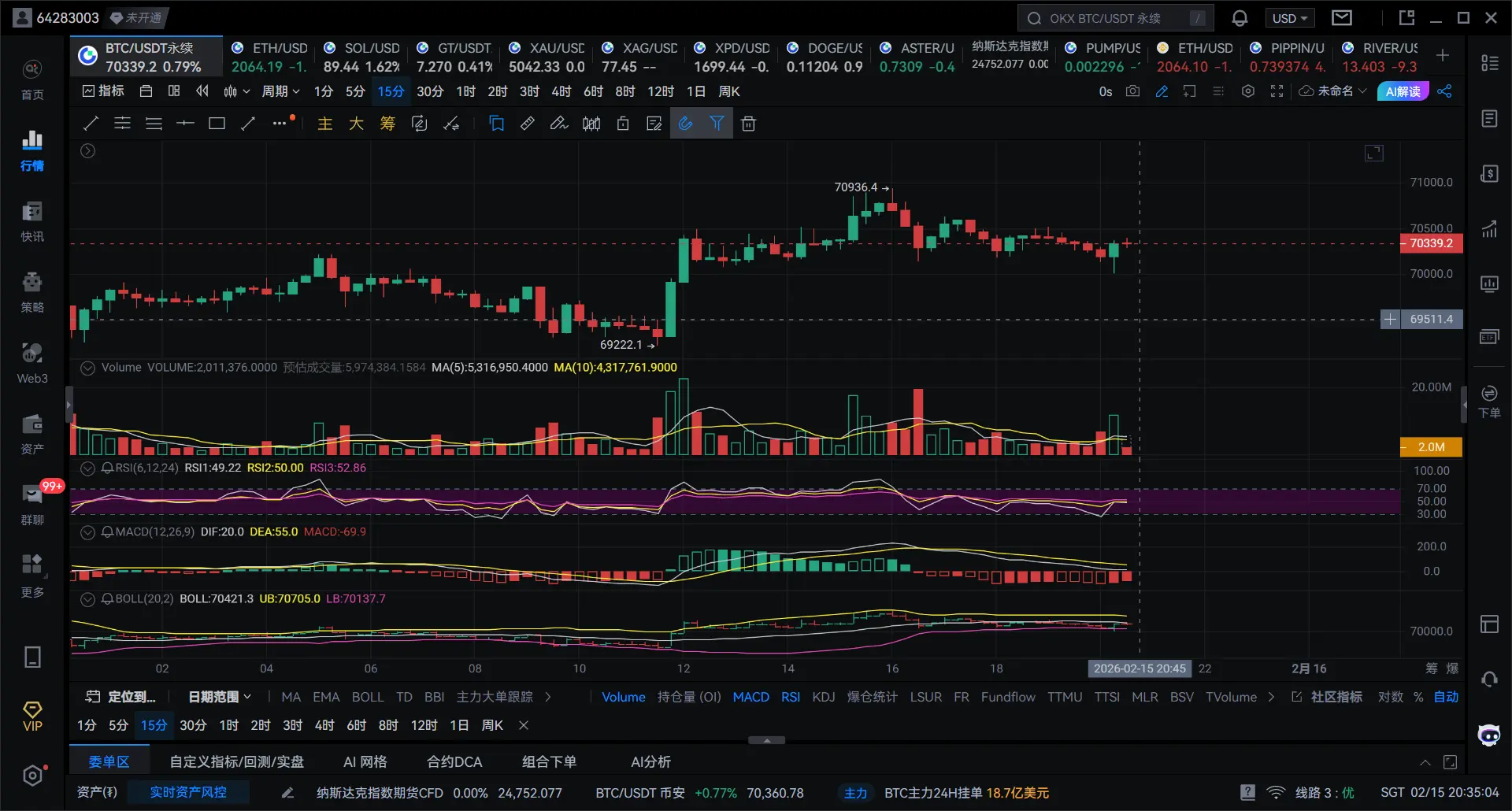
Task: Click the share icon beside AI解读
Action: point(1445,91)
